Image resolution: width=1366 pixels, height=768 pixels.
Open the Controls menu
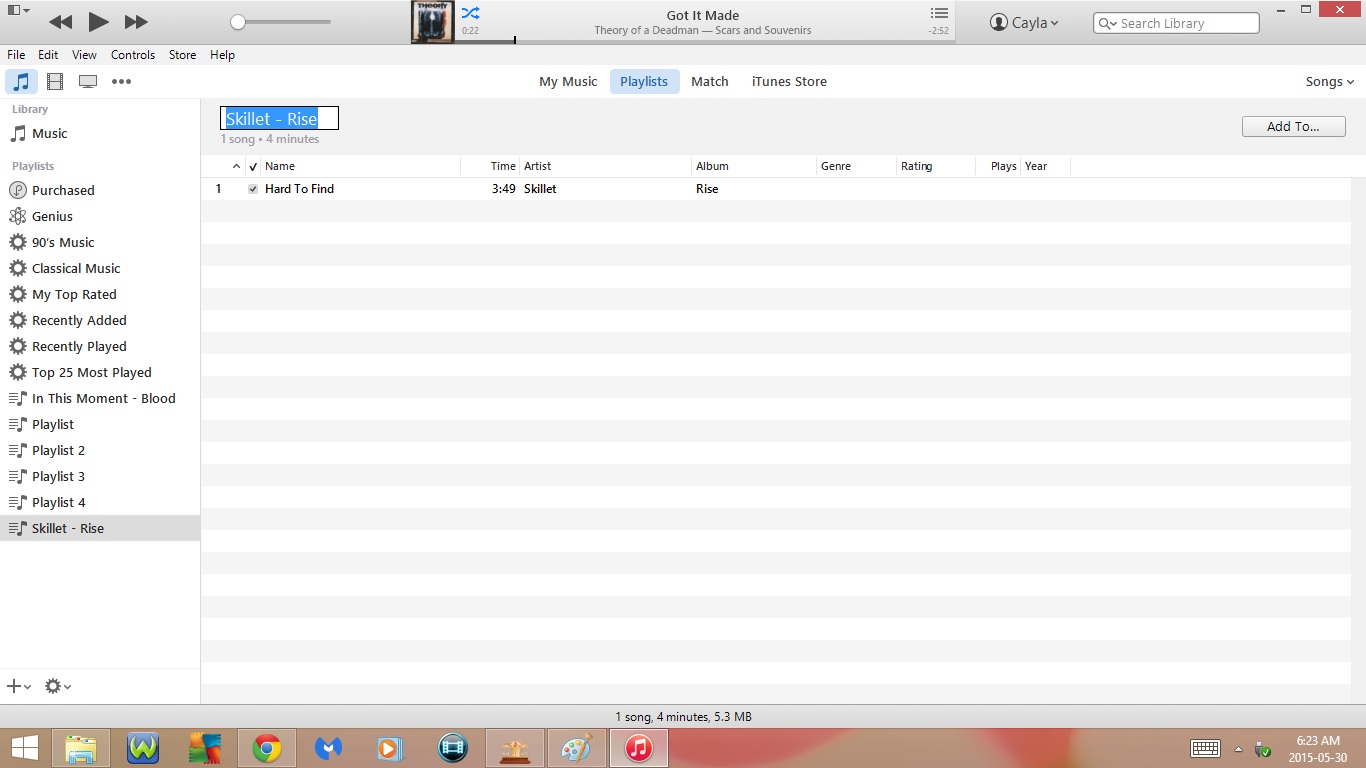(x=133, y=55)
